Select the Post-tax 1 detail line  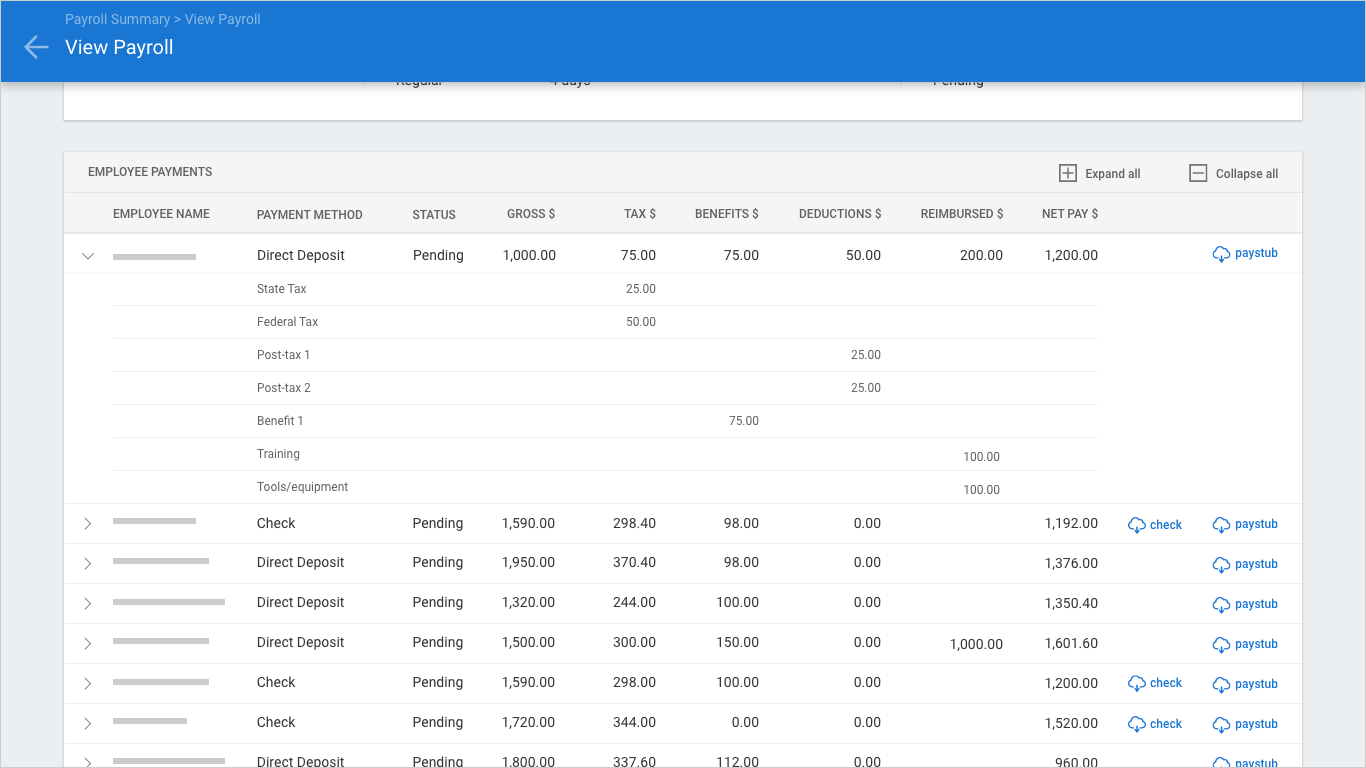click(x=604, y=355)
